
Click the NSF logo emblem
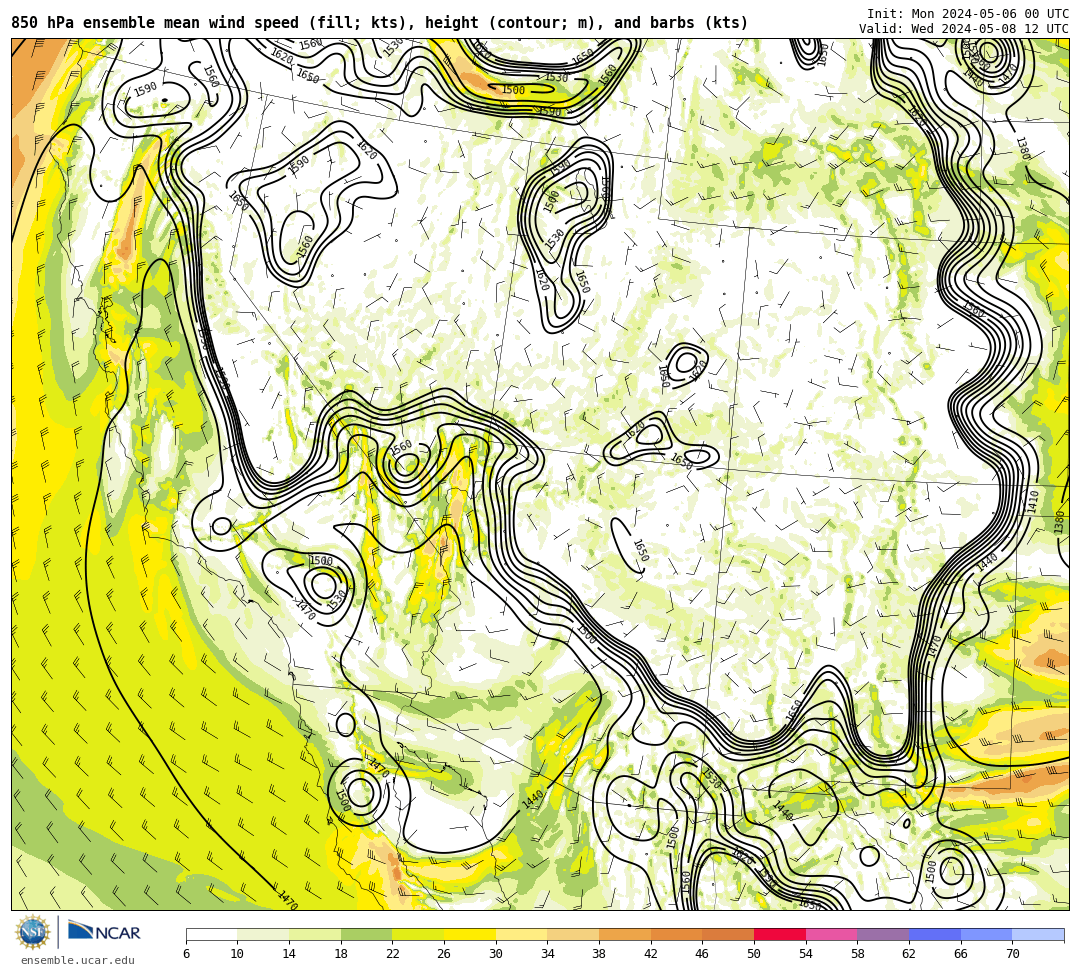pyautogui.click(x=33, y=932)
